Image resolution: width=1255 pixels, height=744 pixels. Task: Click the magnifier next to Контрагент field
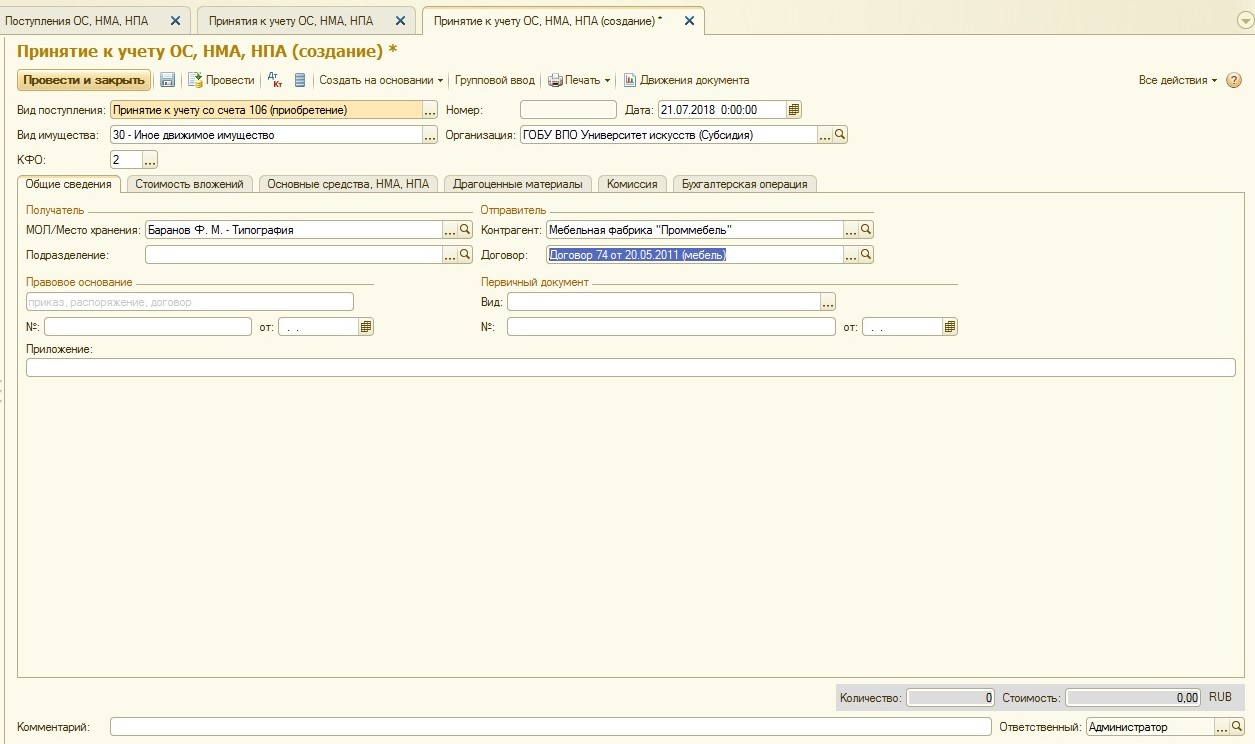coord(866,230)
